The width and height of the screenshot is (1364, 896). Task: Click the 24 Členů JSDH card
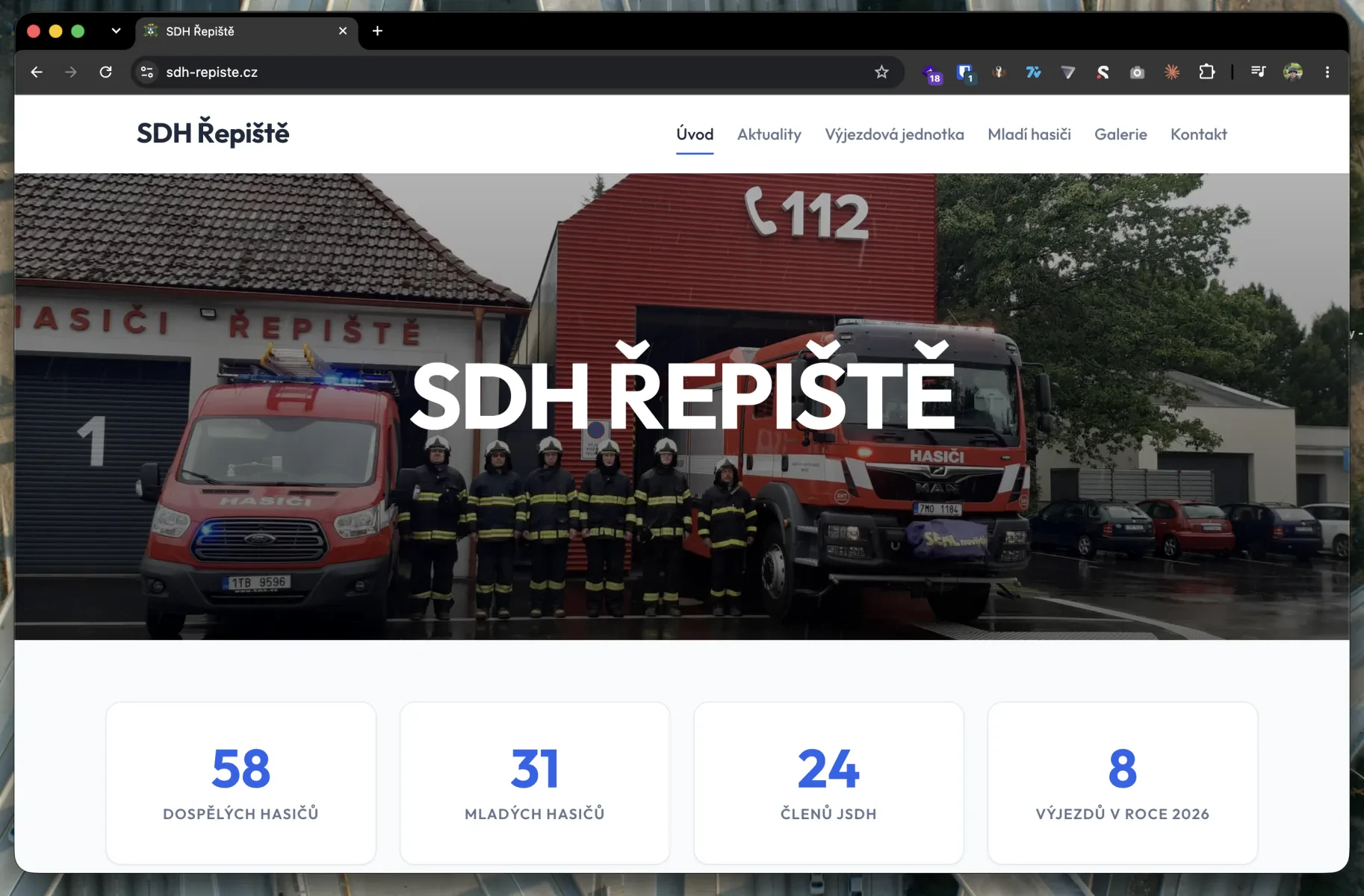tap(828, 783)
